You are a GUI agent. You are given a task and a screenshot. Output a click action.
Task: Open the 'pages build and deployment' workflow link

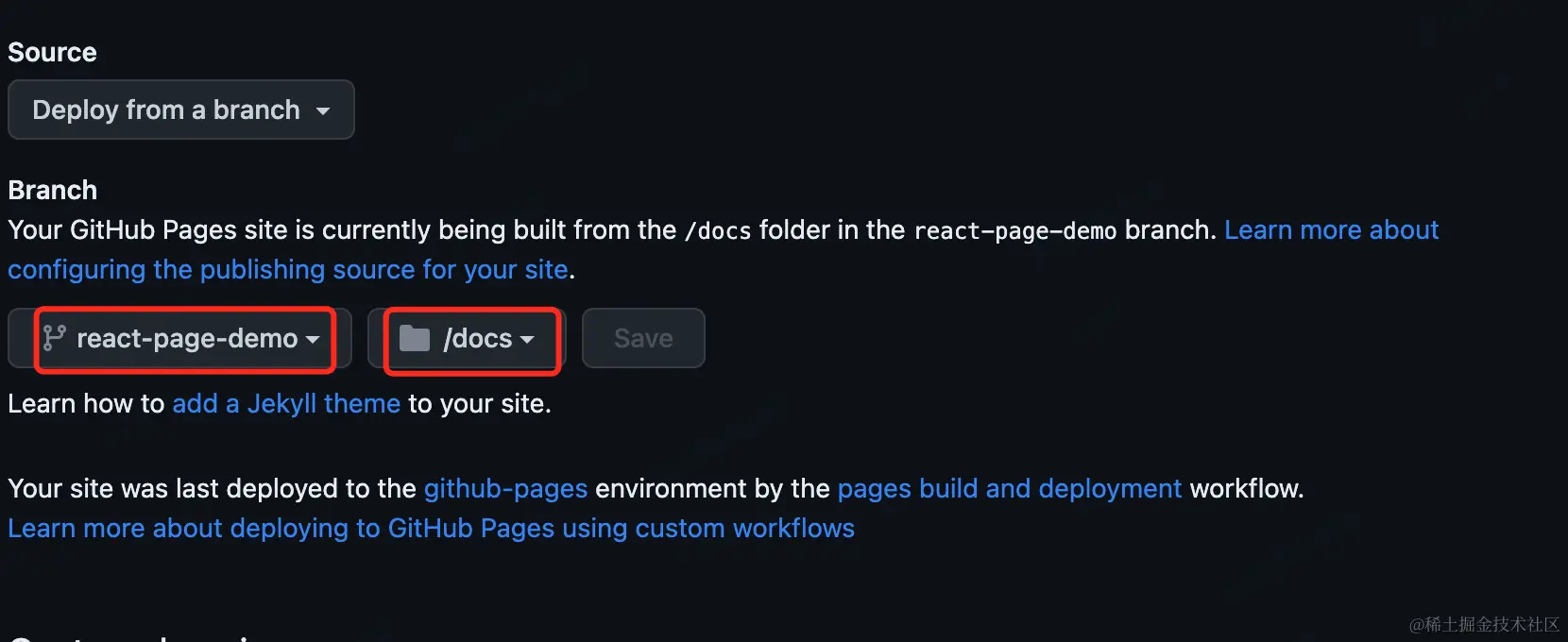click(1009, 488)
